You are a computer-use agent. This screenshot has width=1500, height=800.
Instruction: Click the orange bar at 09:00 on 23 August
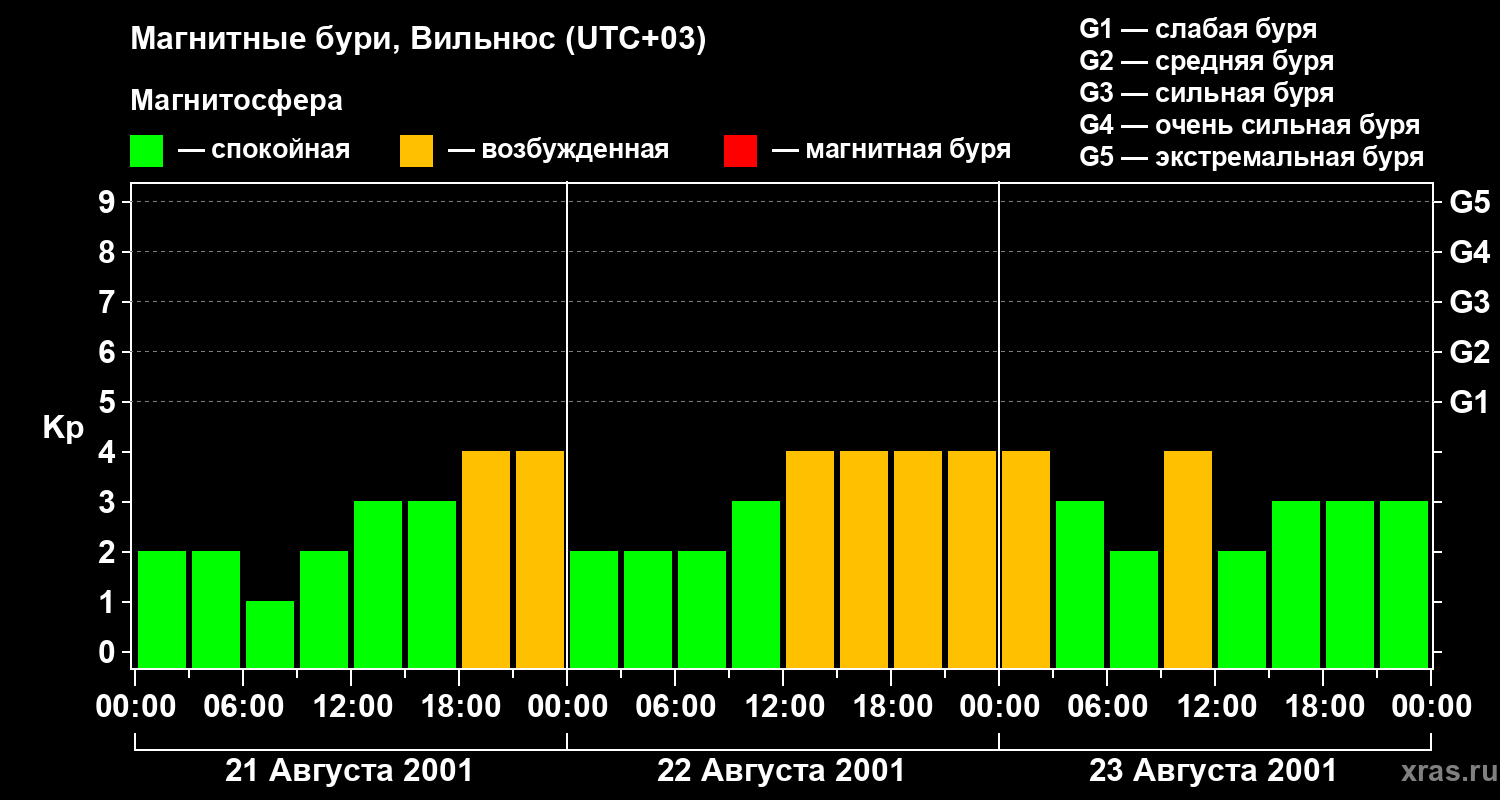pyautogui.click(x=1188, y=559)
